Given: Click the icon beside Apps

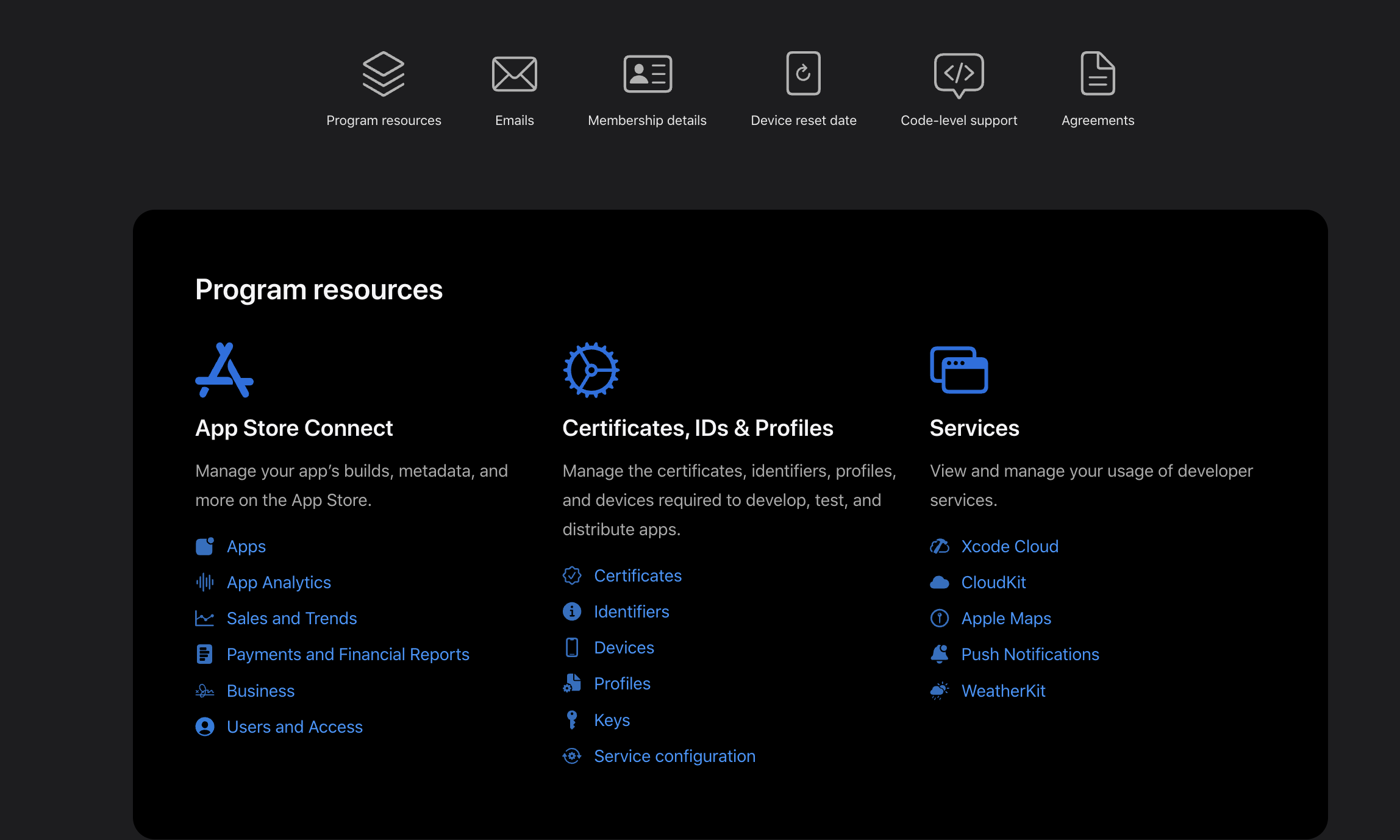Looking at the screenshot, I should (x=205, y=546).
